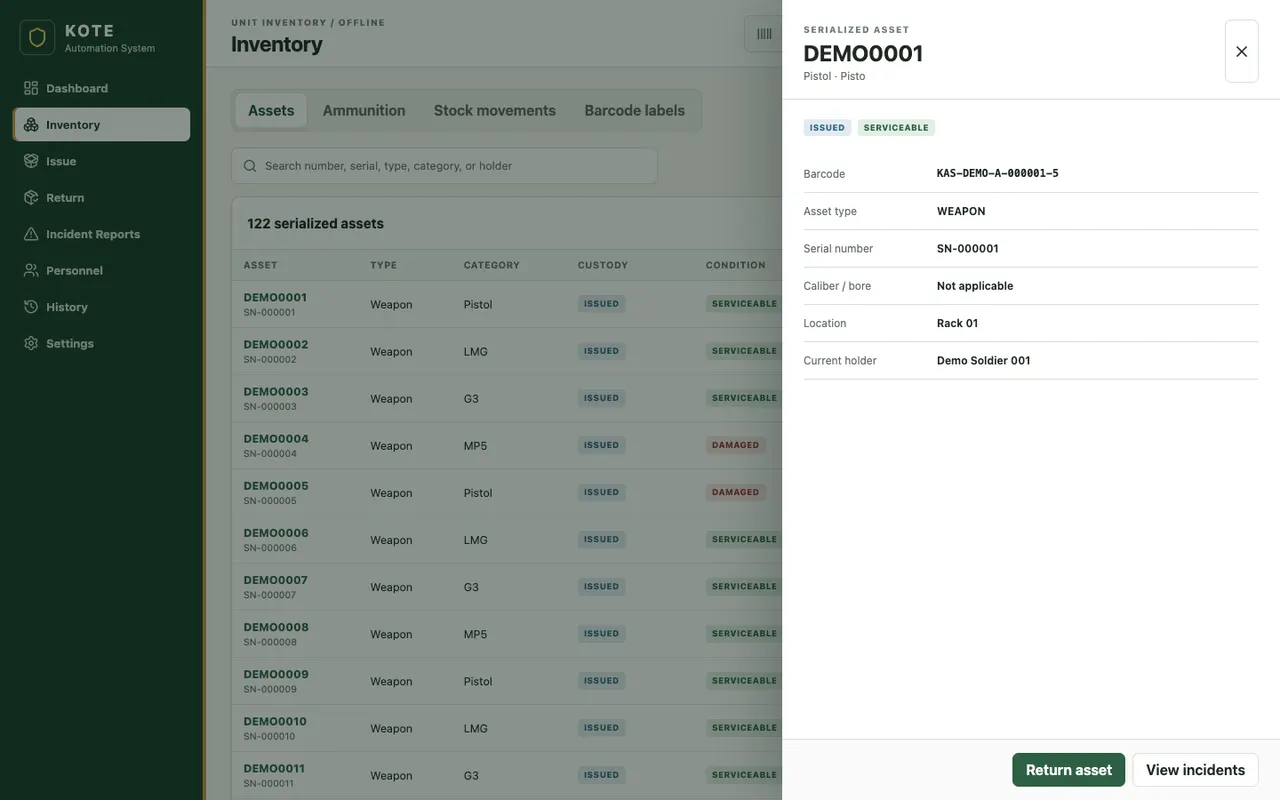Navigate to Personnel
Screen dimensions: 1280x800
click(101, 271)
